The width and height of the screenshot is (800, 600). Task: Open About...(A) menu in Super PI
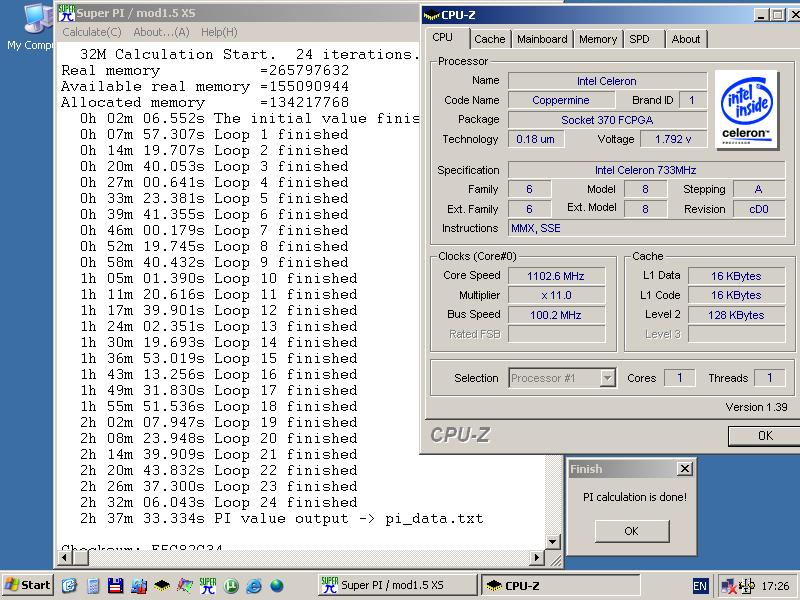[161, 32]
